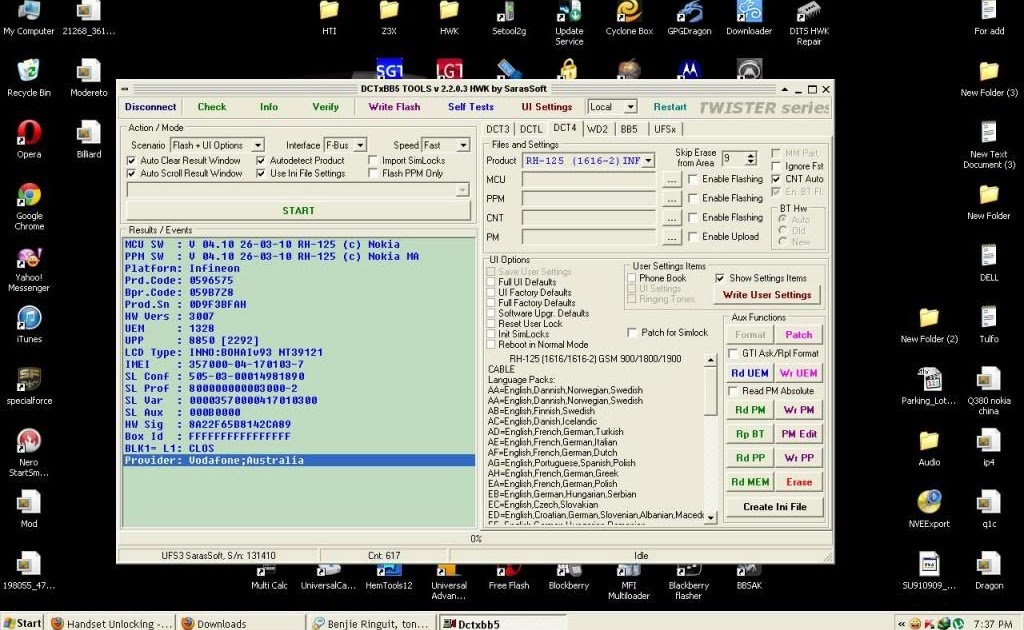Open the HWK folder icon

coord(449,17)
